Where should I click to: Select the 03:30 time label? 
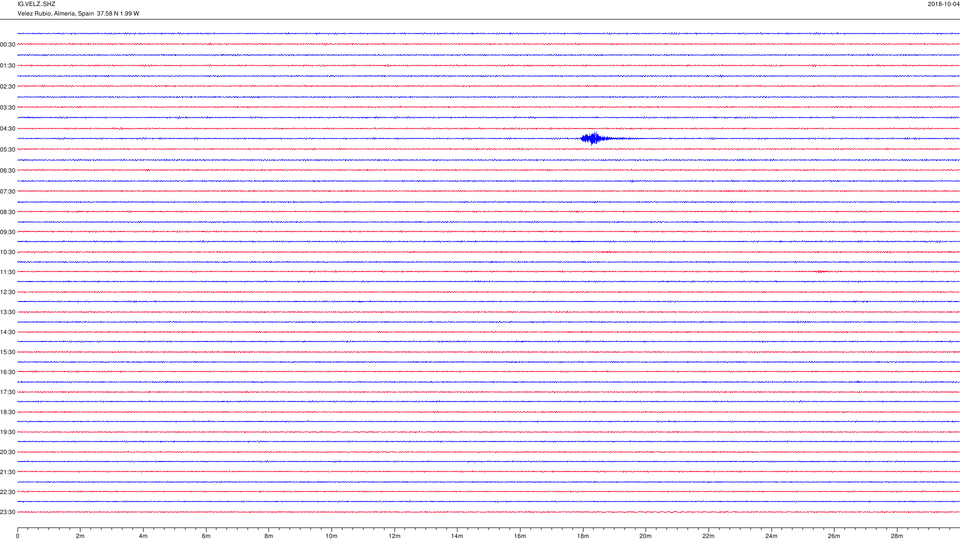coord(7,108)
